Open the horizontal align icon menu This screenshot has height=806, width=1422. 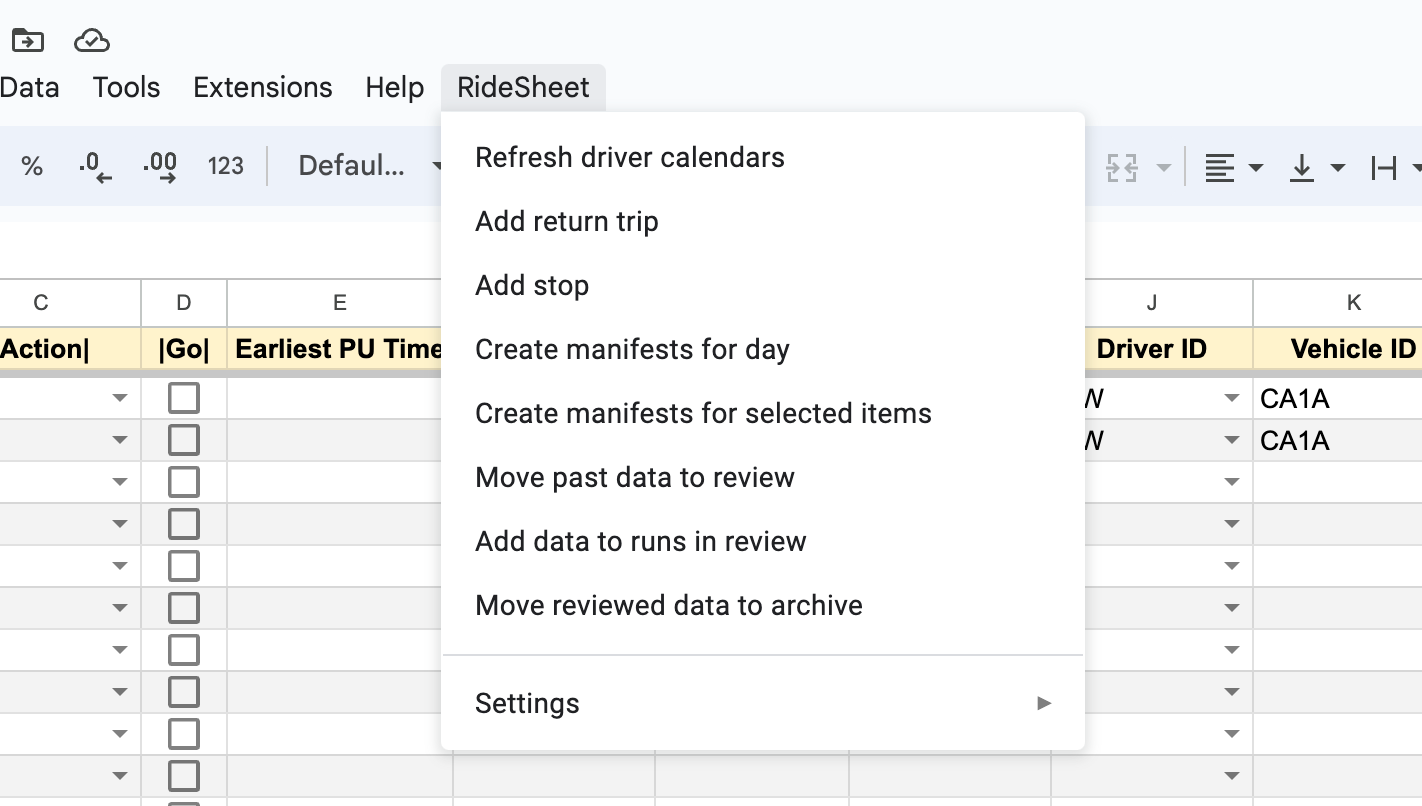1233,168
